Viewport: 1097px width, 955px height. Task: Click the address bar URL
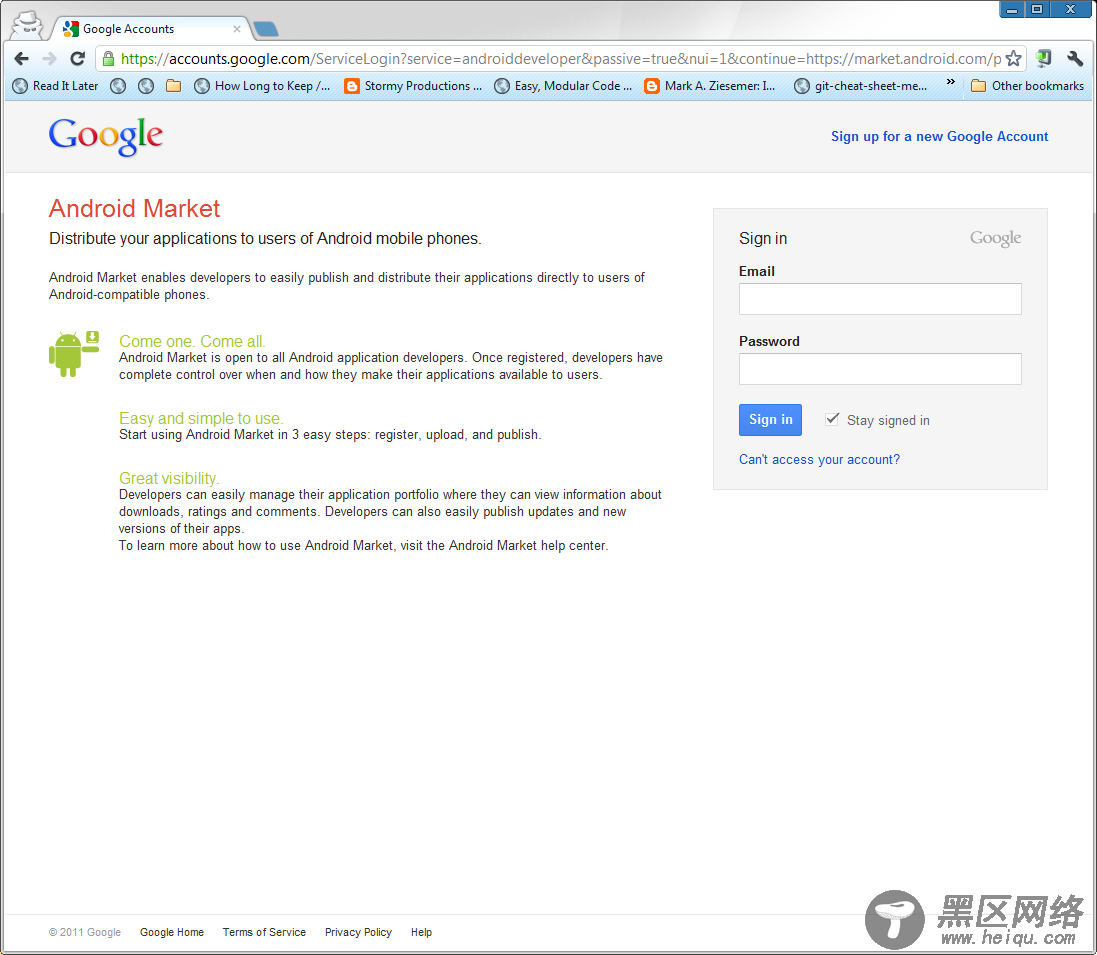click(x=560, y=59)
